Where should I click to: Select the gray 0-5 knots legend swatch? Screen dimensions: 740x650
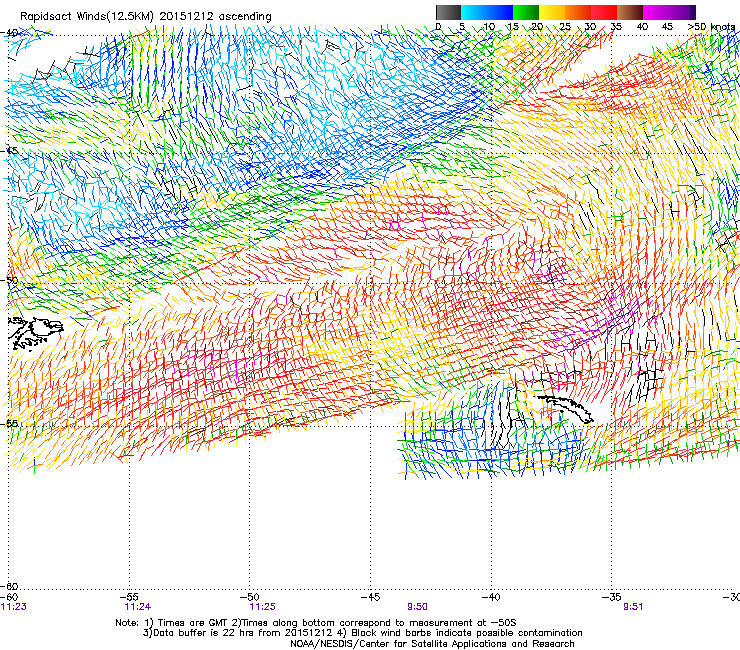point(448,12)
